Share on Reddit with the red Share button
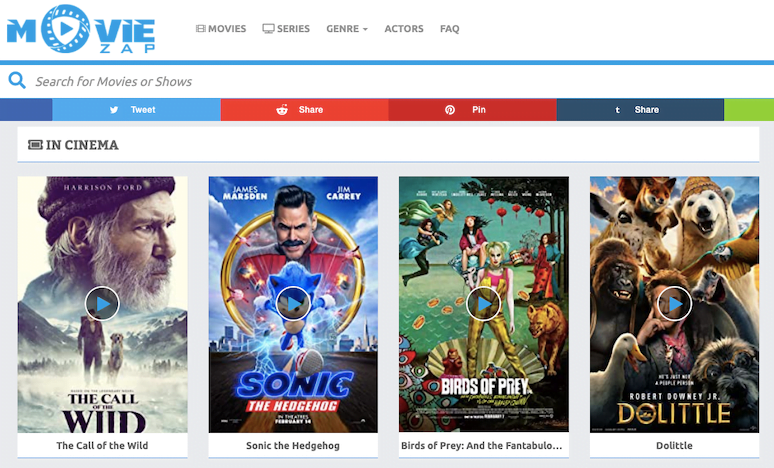Viewport: 774px width, 468px height. (x=305, y=110)
